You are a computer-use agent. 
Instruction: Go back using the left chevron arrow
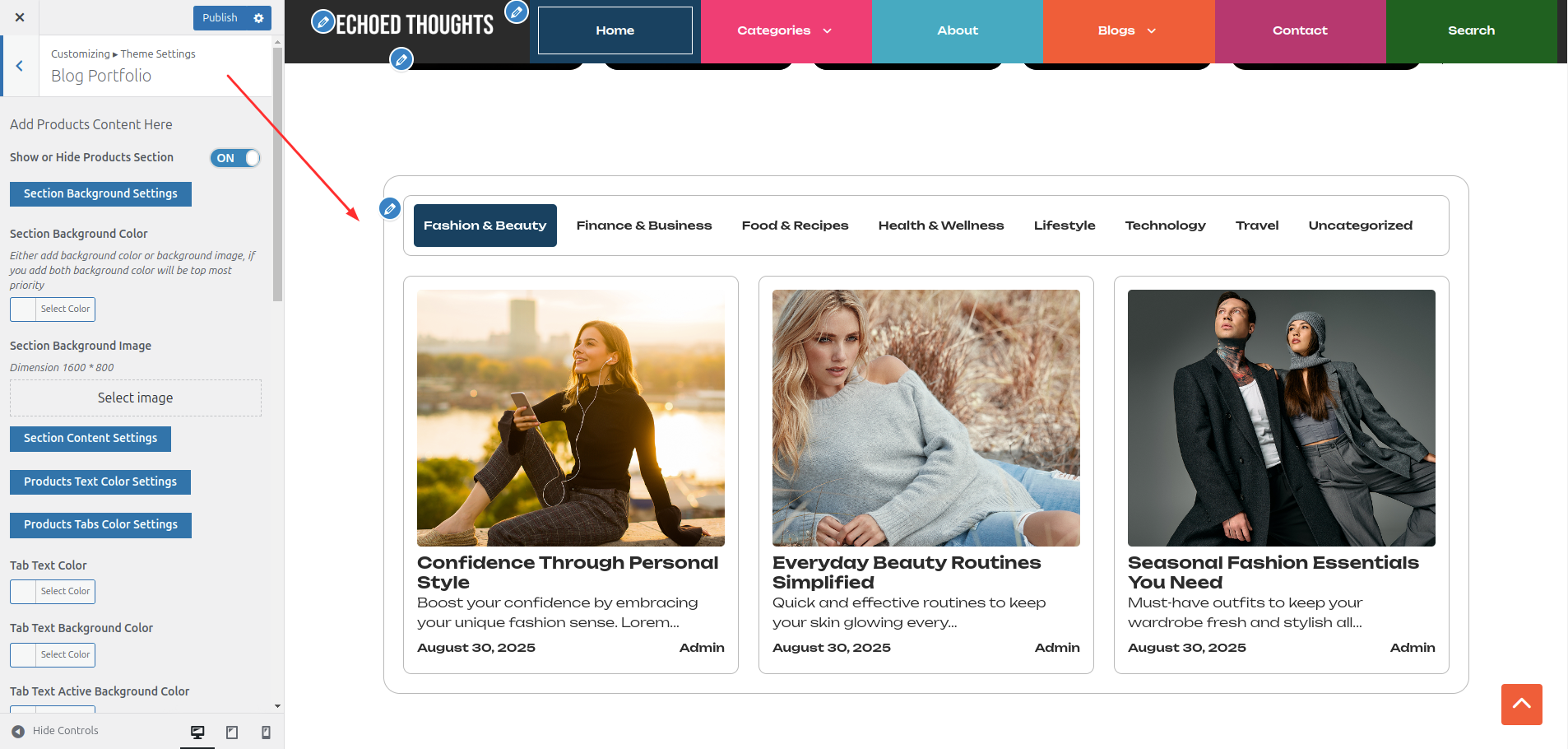(x=20, y=66)
